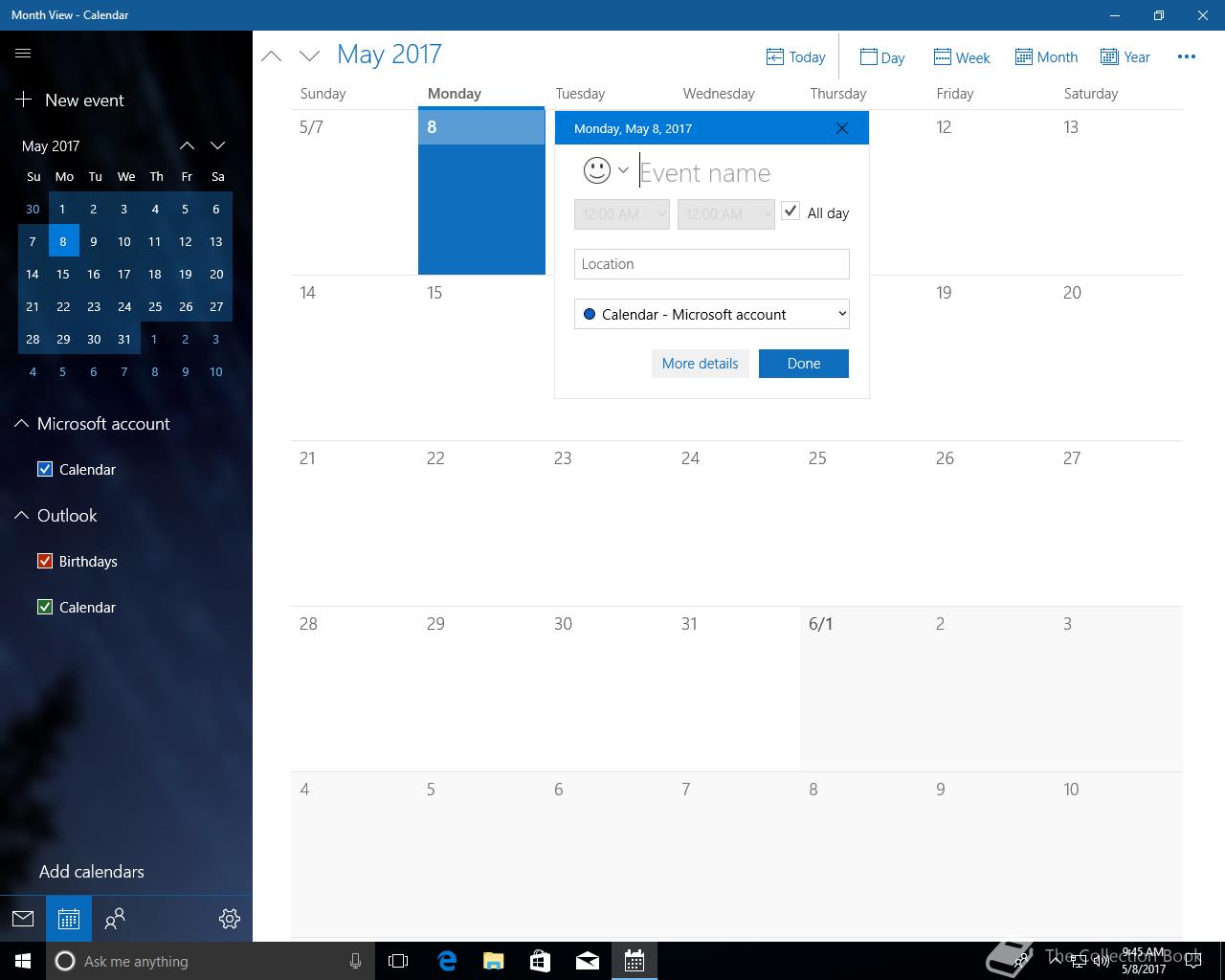Open Settings gear icon
Screen dimensions: 1225x980
(x=230, y=919)
